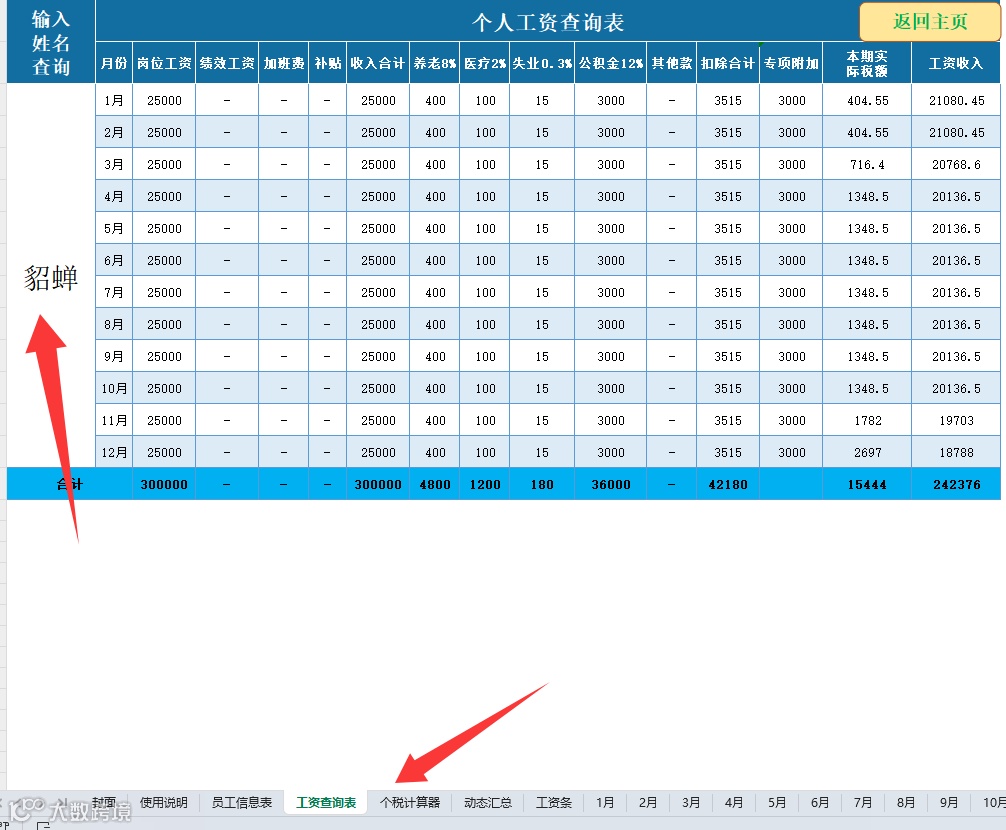Select 3月 tax value 716.4
Screen dimensions: 1006x830
tap(867, 164)
